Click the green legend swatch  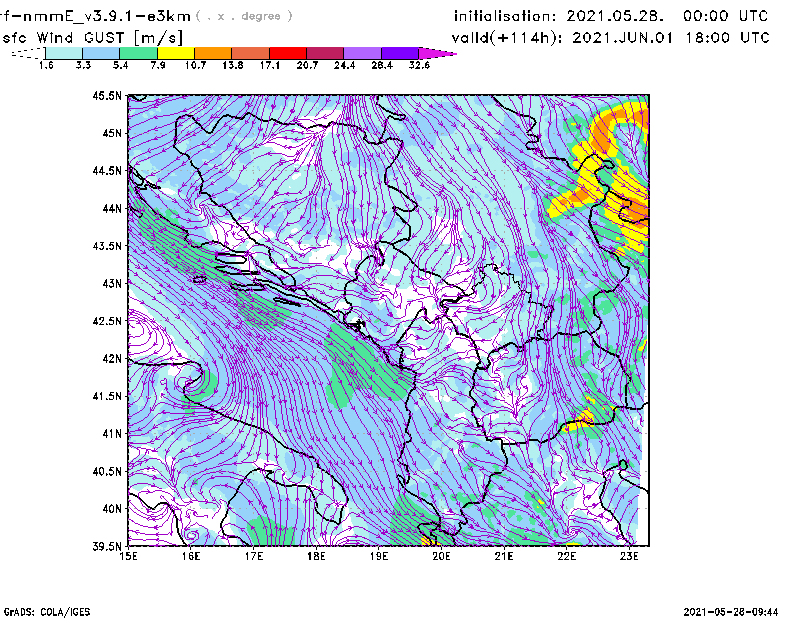point(139,53)
